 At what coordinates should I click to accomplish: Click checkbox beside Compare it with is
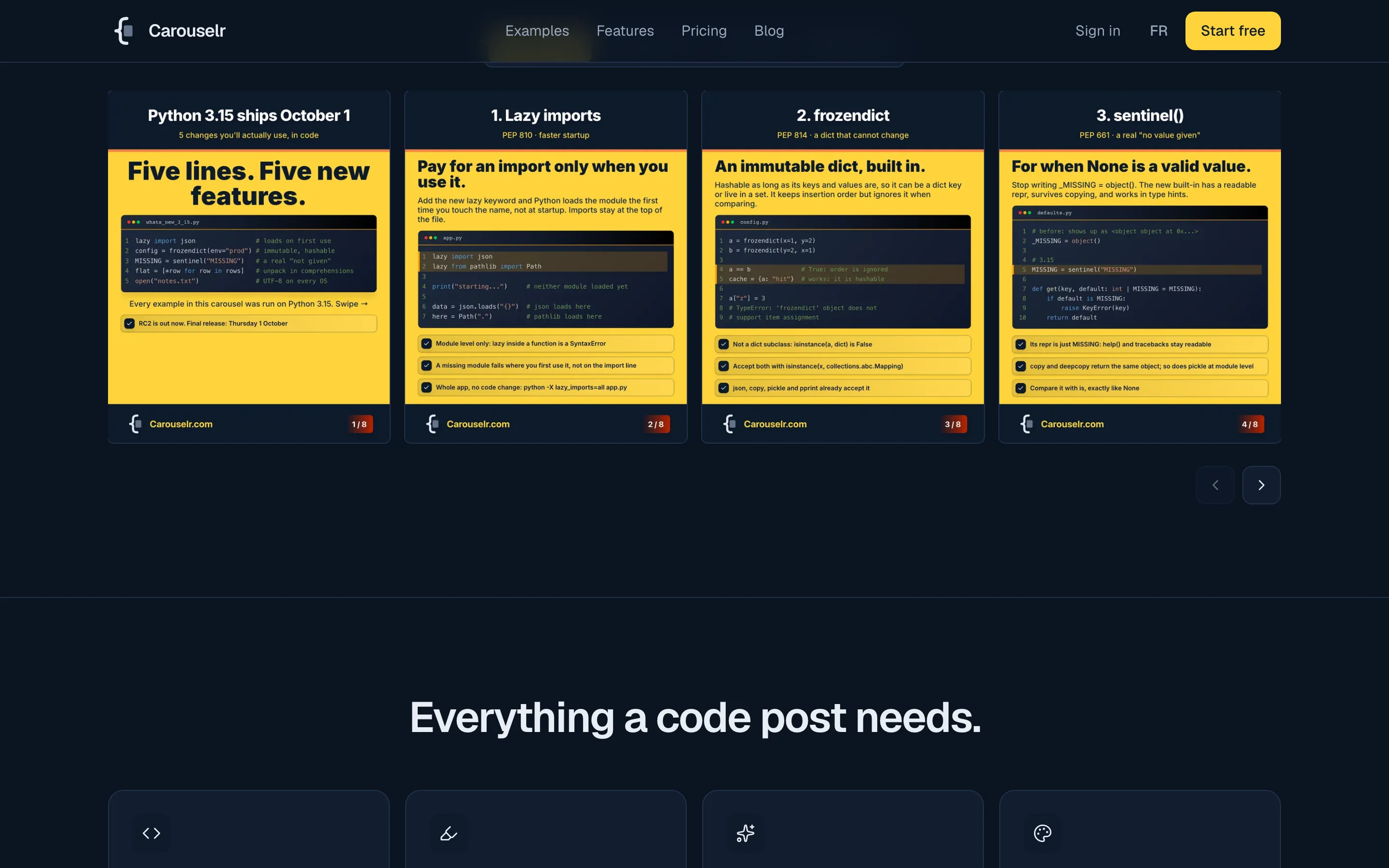(1021, 388)
